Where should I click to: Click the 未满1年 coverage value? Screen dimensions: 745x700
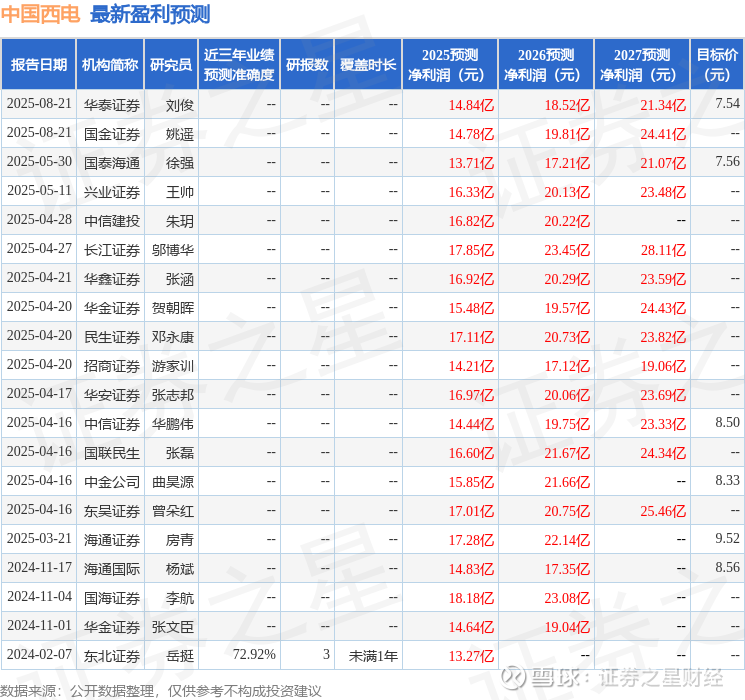pyautogui.click(x=373, y=656)
